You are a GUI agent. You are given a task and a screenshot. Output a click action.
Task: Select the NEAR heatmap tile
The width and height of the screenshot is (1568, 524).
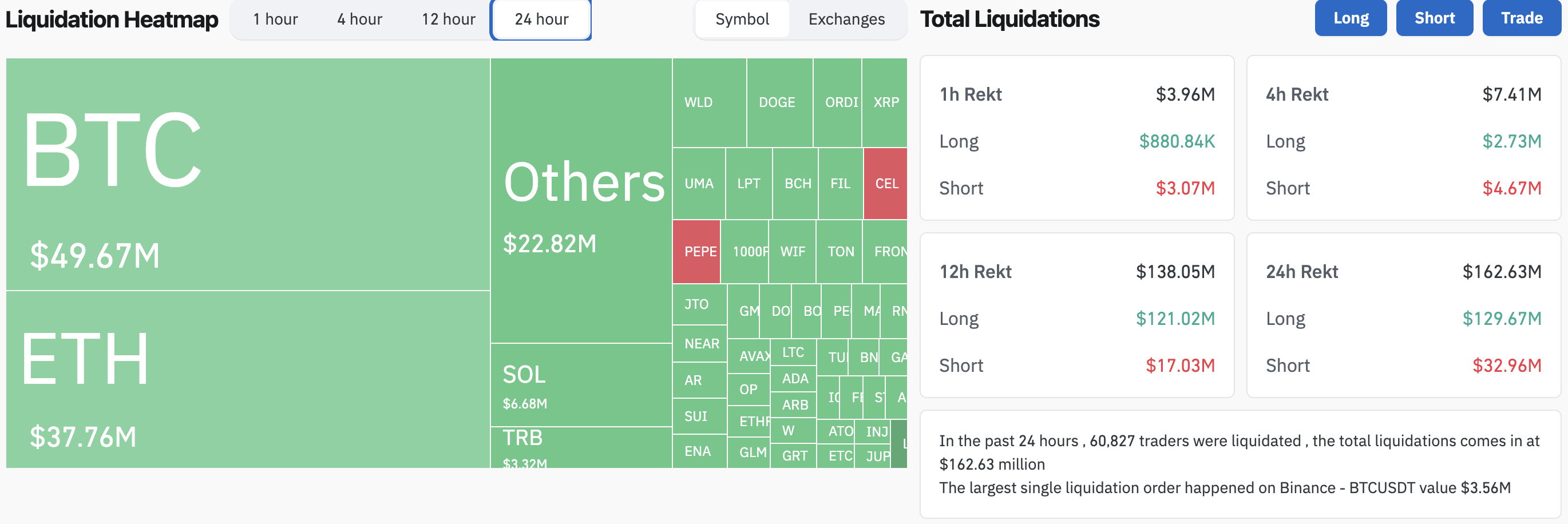click(700, 343)
